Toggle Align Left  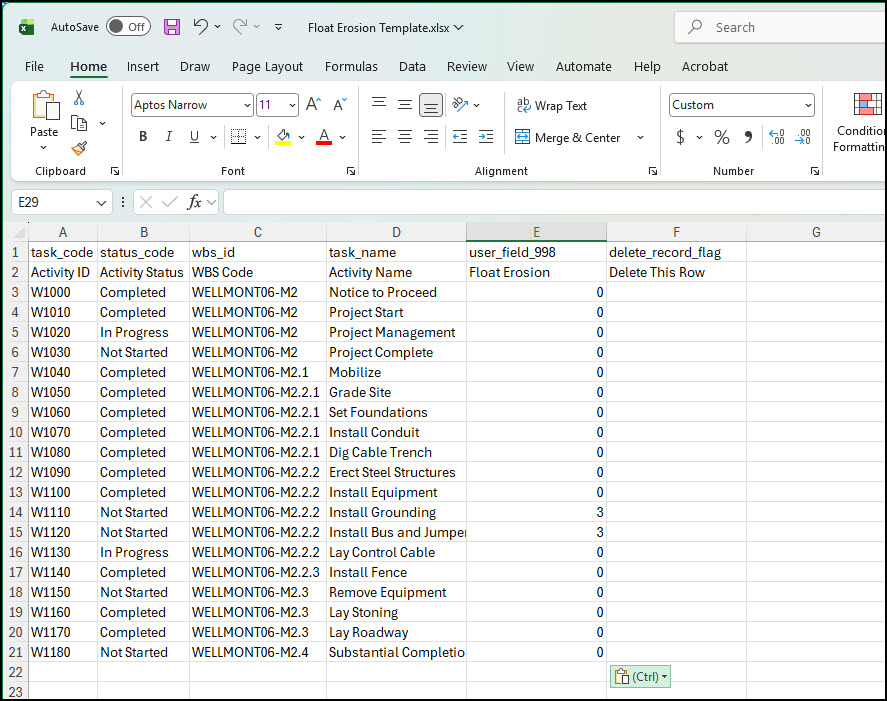pos(379,137)
